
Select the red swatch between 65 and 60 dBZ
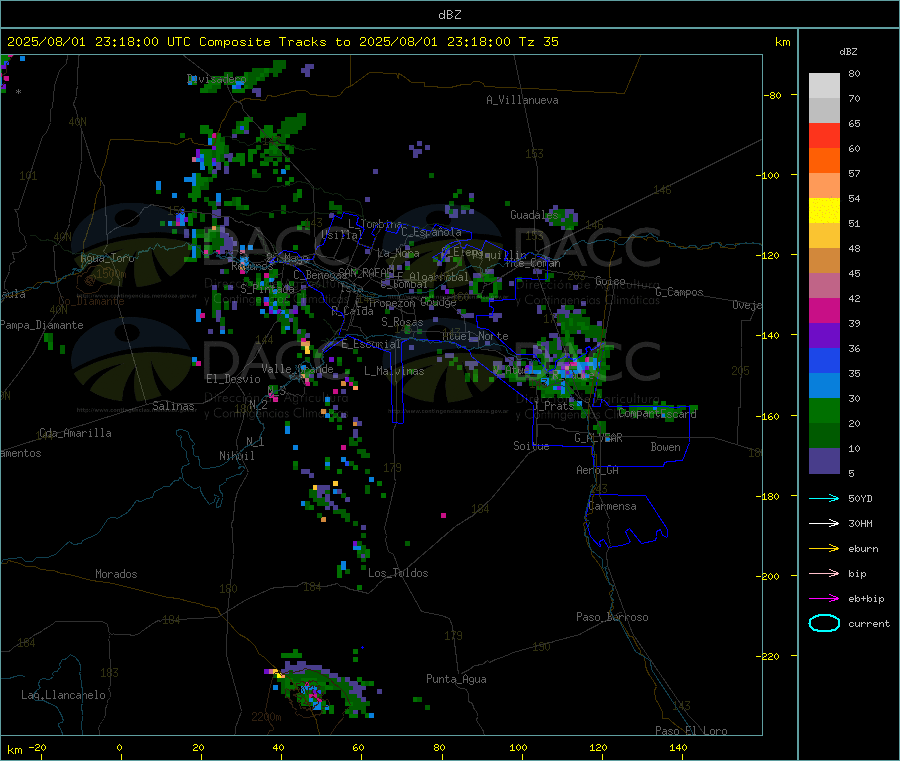(x=824, y=135)
